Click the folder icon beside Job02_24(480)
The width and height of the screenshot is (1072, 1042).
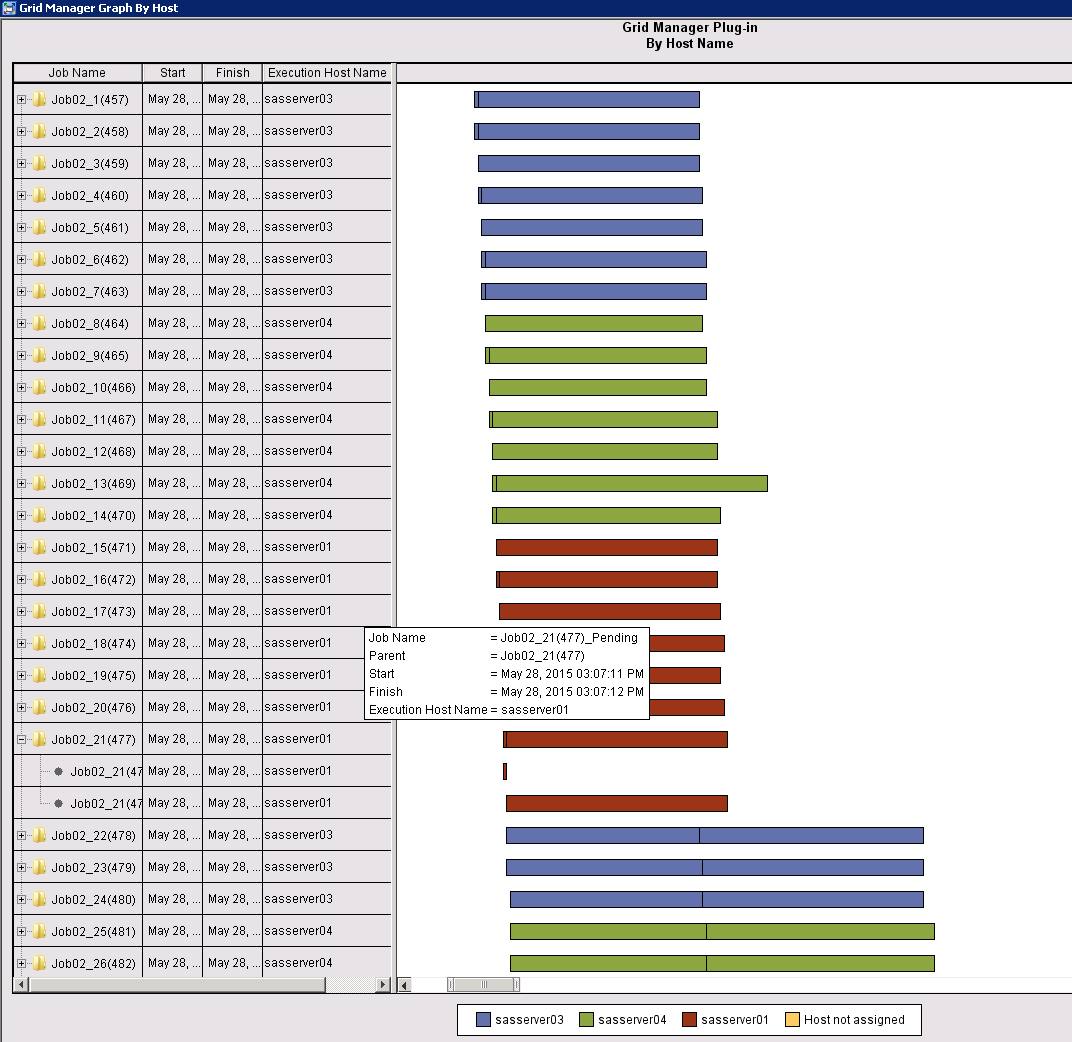tap(40, 900)
